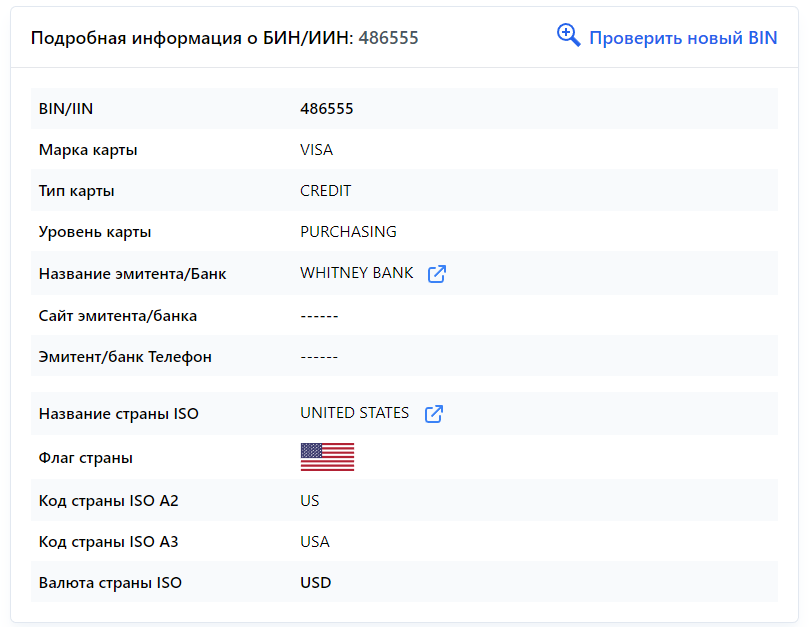809x627 pixels.
Task: Click heading 'Подробная информация о БИН/ИИН'
Action: click(192, 38)
